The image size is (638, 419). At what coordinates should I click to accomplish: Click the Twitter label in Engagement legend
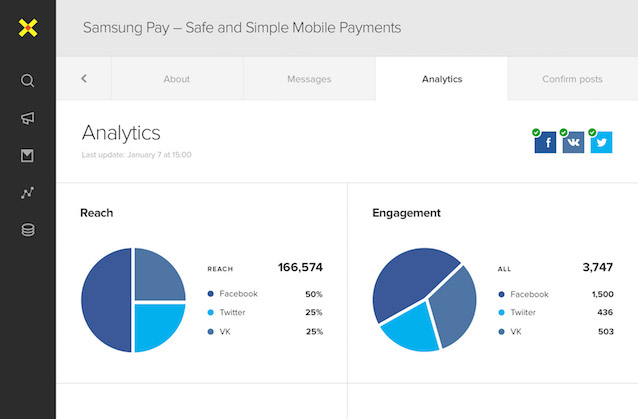[x=523, y=312]
